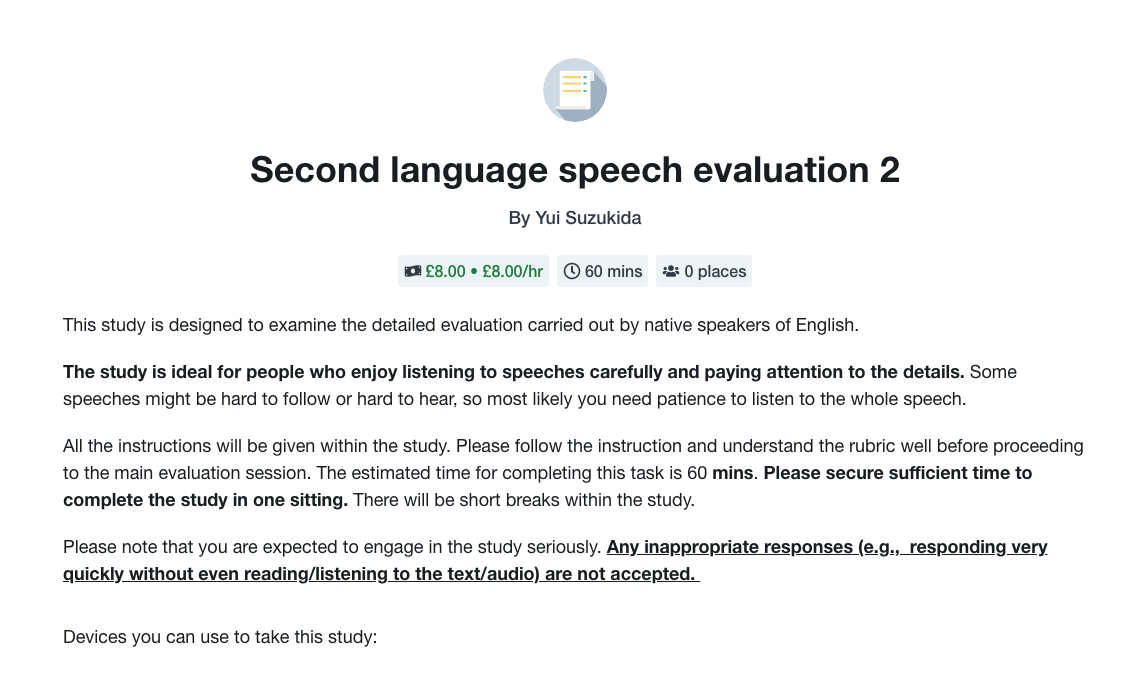This screenshot has width=1144, height=680.
Task: Click the people icon beside 0 places
Action: (670, 271)
